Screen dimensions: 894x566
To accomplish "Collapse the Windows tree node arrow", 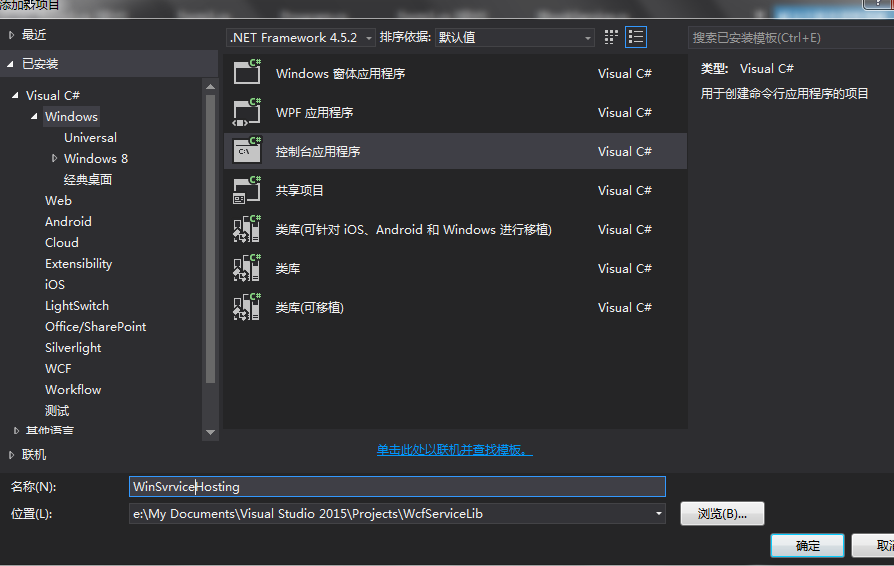I will 34,116.
